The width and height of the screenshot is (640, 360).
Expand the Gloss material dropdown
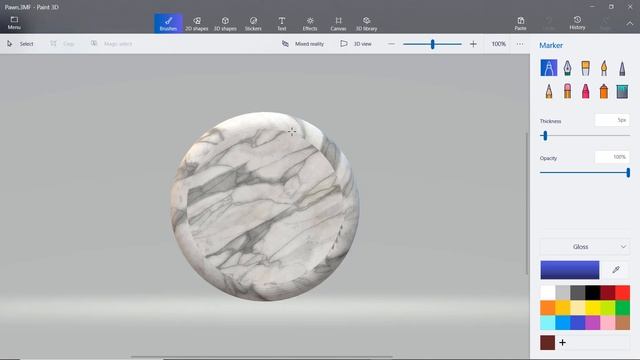pos(585,247)
